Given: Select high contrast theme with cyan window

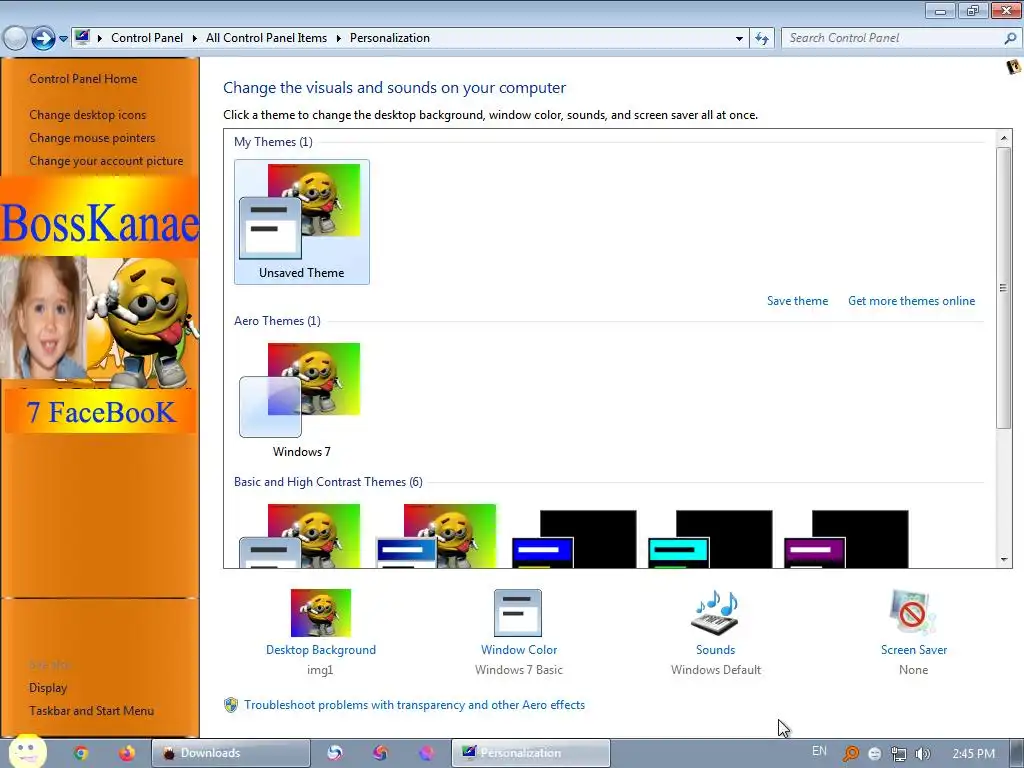Looking at the screenshot, I should pyautogui.click(x=710, y=539).
